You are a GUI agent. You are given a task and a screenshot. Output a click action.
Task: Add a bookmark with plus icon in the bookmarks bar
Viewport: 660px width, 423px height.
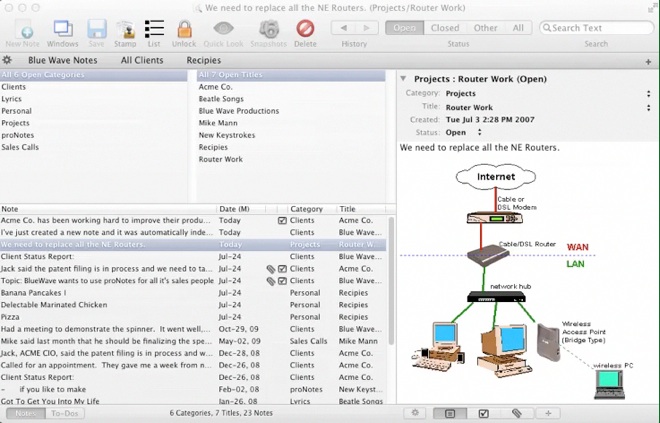click(x=648, y=61)
